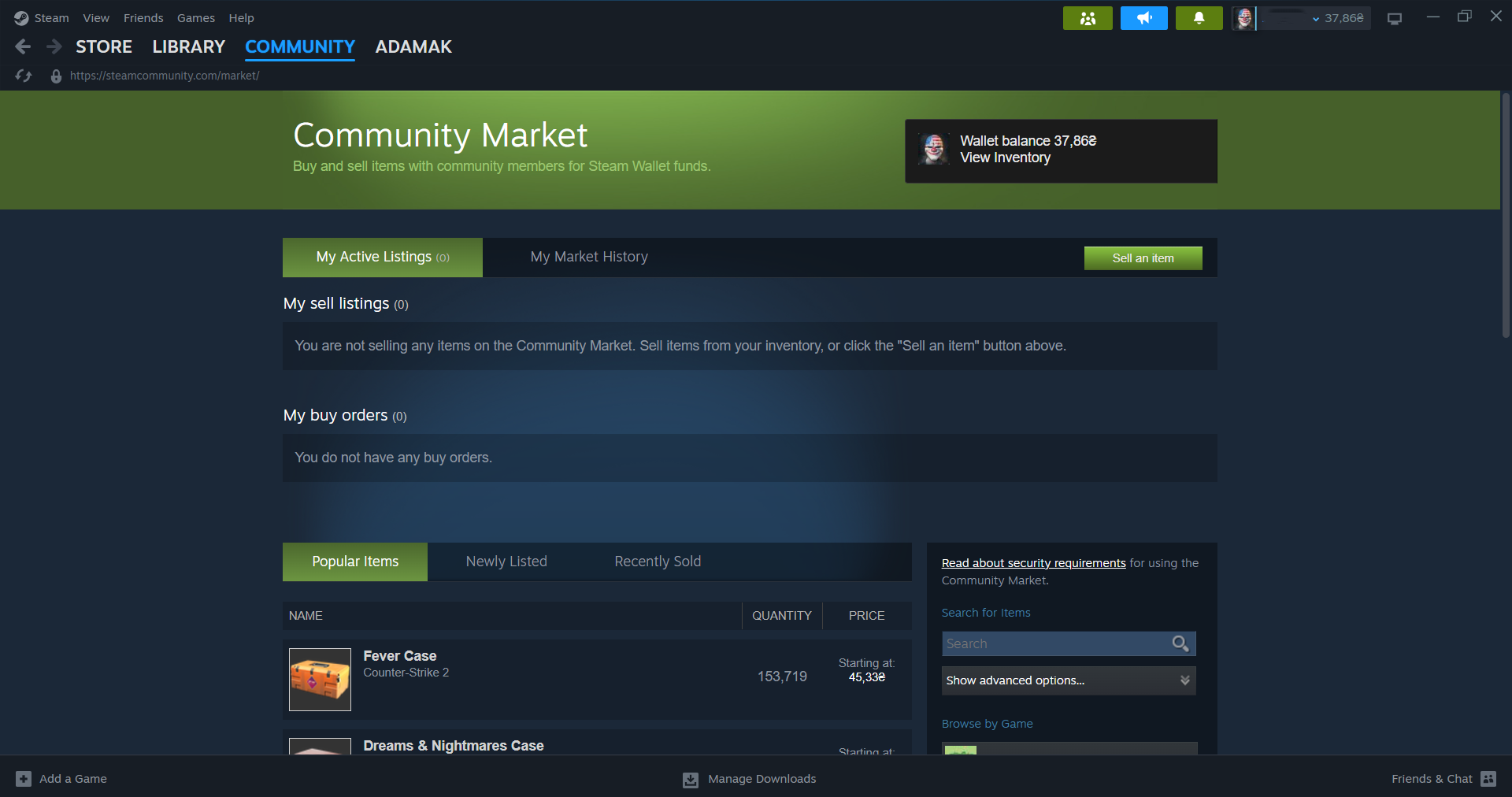Click the quantity value 153,719
The image size is (1512, 797).
[x=782, y=677]
